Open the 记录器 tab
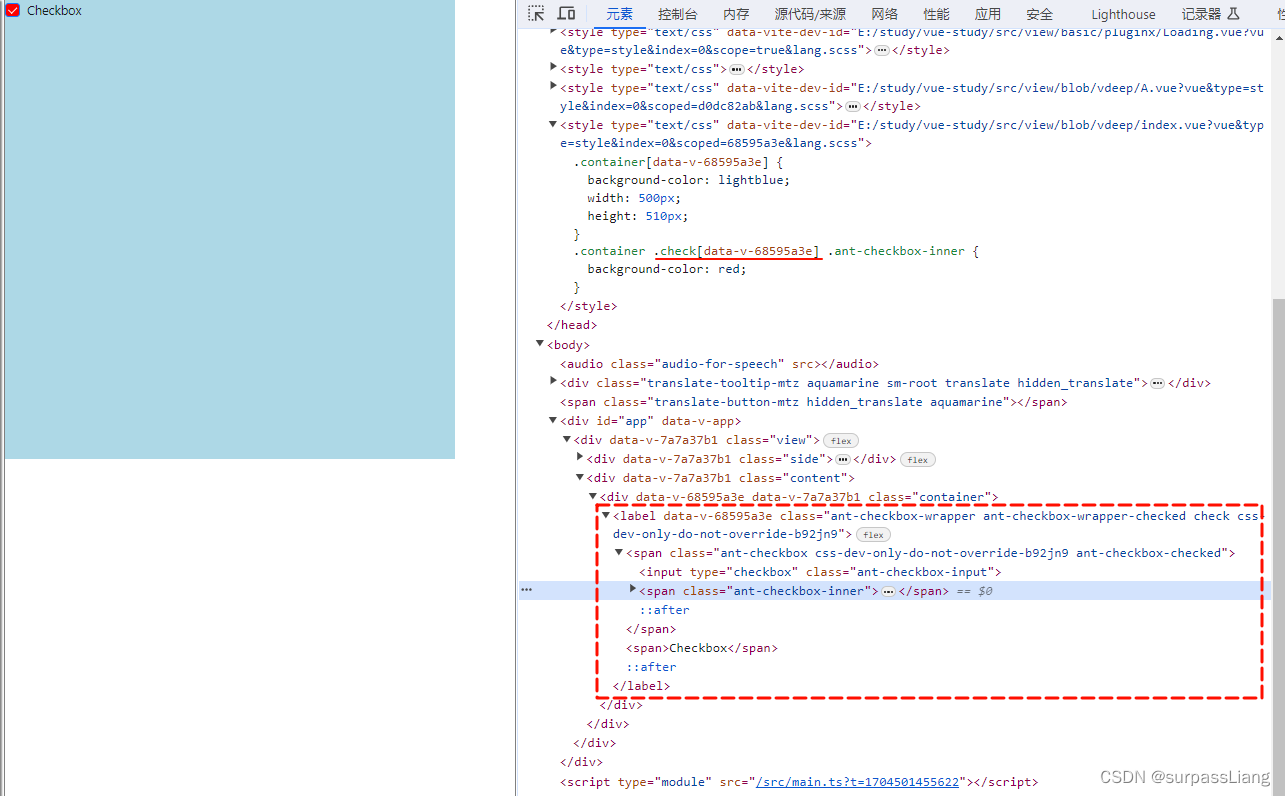Screen dimensions: 1285x796 point(1210,14)
